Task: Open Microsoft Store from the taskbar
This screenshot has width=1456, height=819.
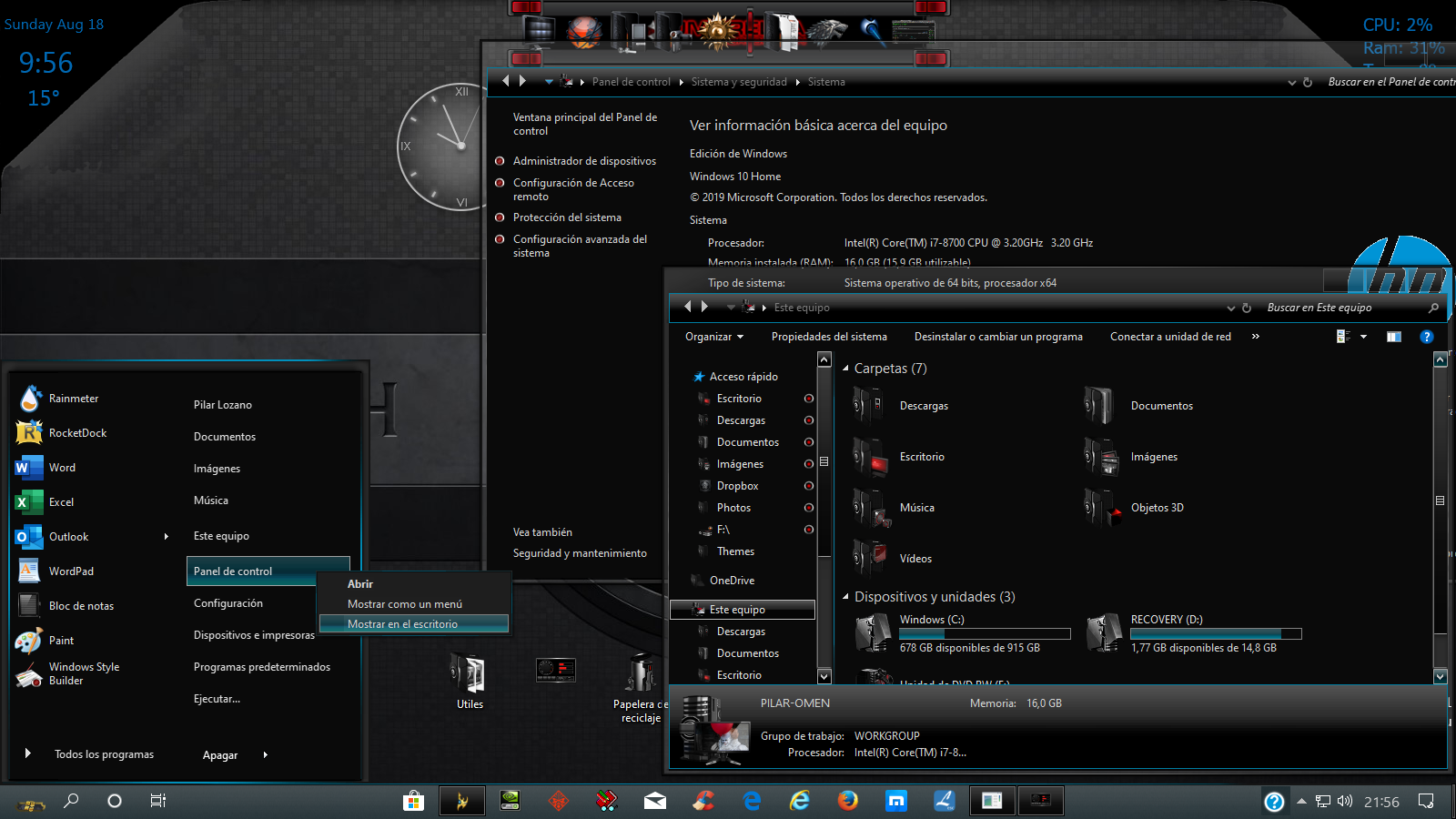Action: click(414, 801)
